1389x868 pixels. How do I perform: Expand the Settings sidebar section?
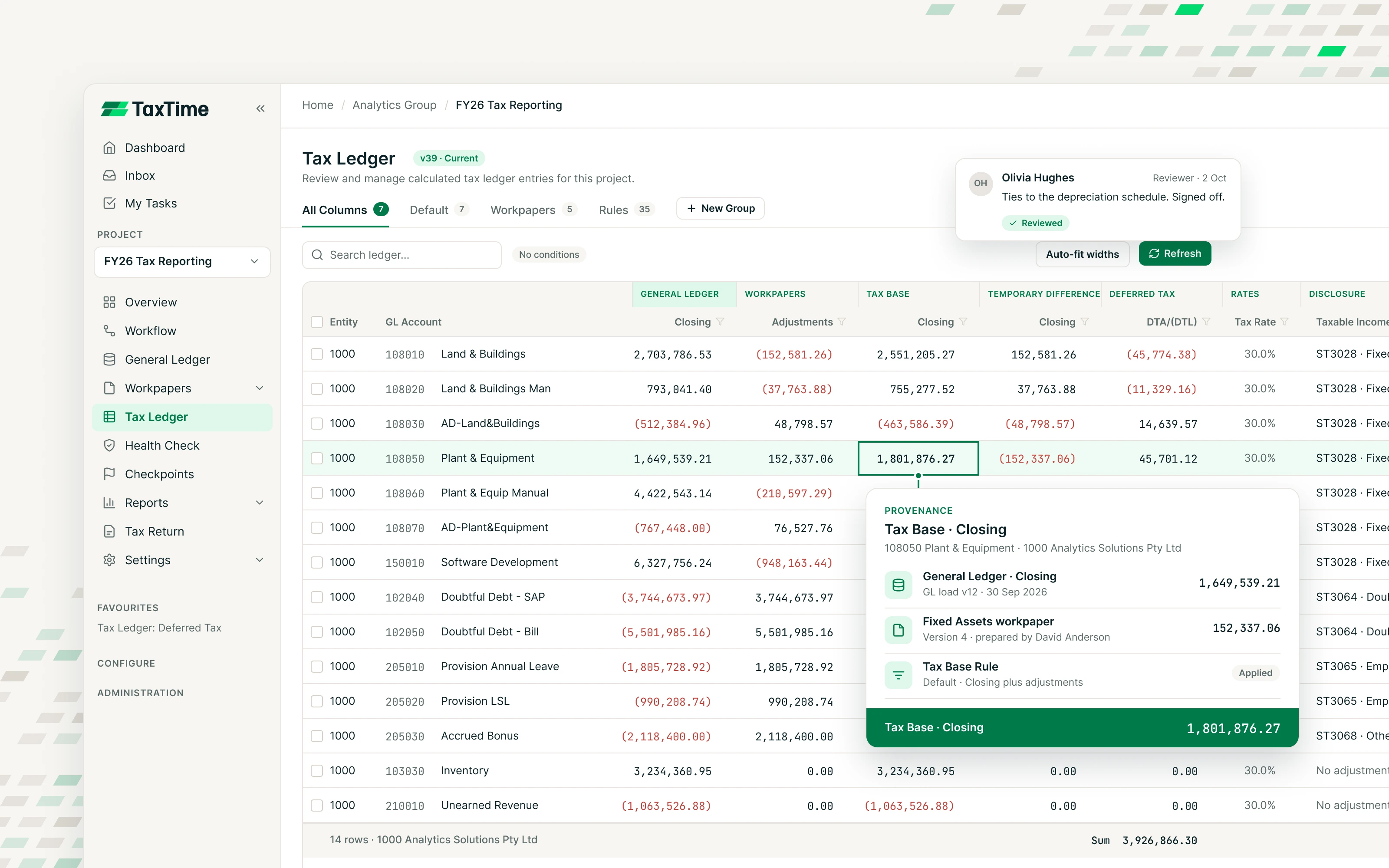click(x=260, y=560)
